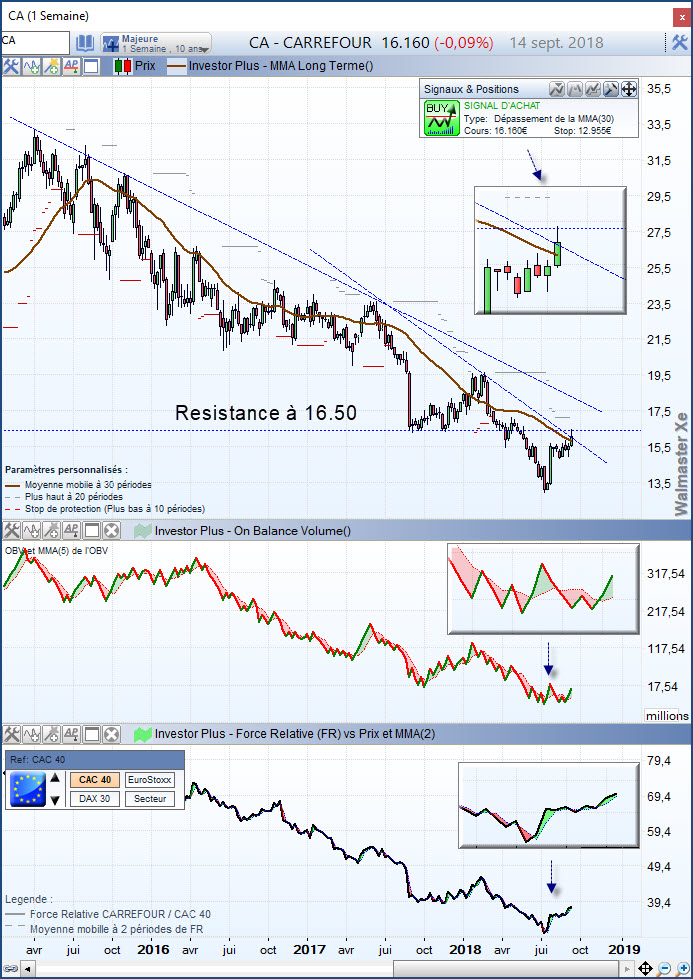This screenshot has height=979, width=693.
Task: Click the Resistance à 16.50 annotation
Action: (266, 413)
